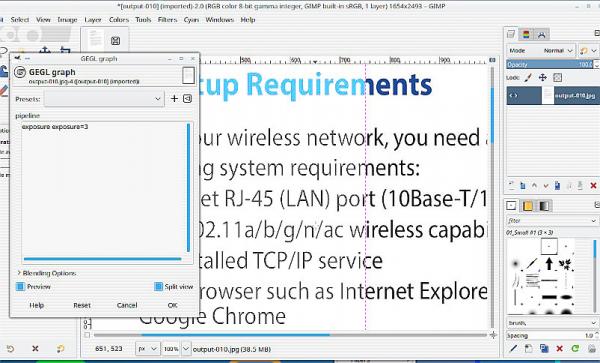Open the Cyan menu
Viewport: 600px width, 363px height.
(191, 20)
